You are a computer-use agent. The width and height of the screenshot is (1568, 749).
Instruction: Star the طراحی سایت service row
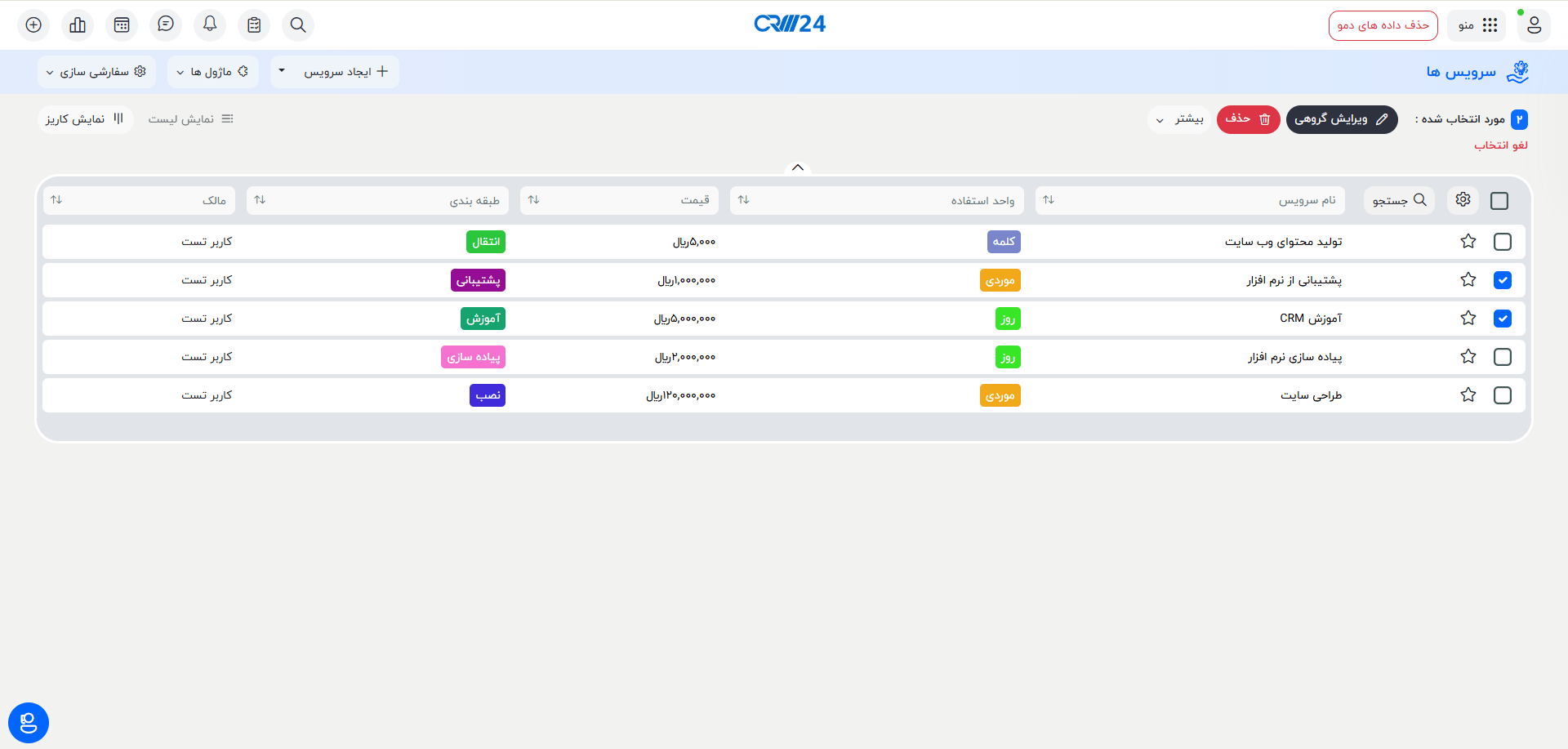coord(1468,395)
